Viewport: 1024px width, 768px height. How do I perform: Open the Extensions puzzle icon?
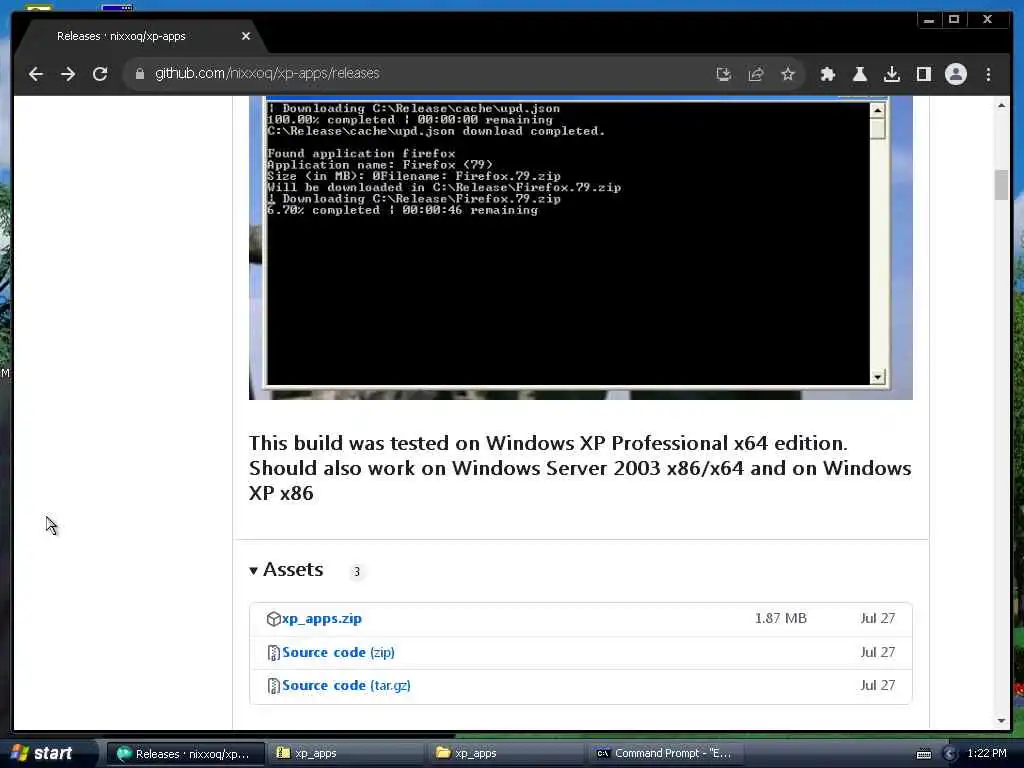827,74
